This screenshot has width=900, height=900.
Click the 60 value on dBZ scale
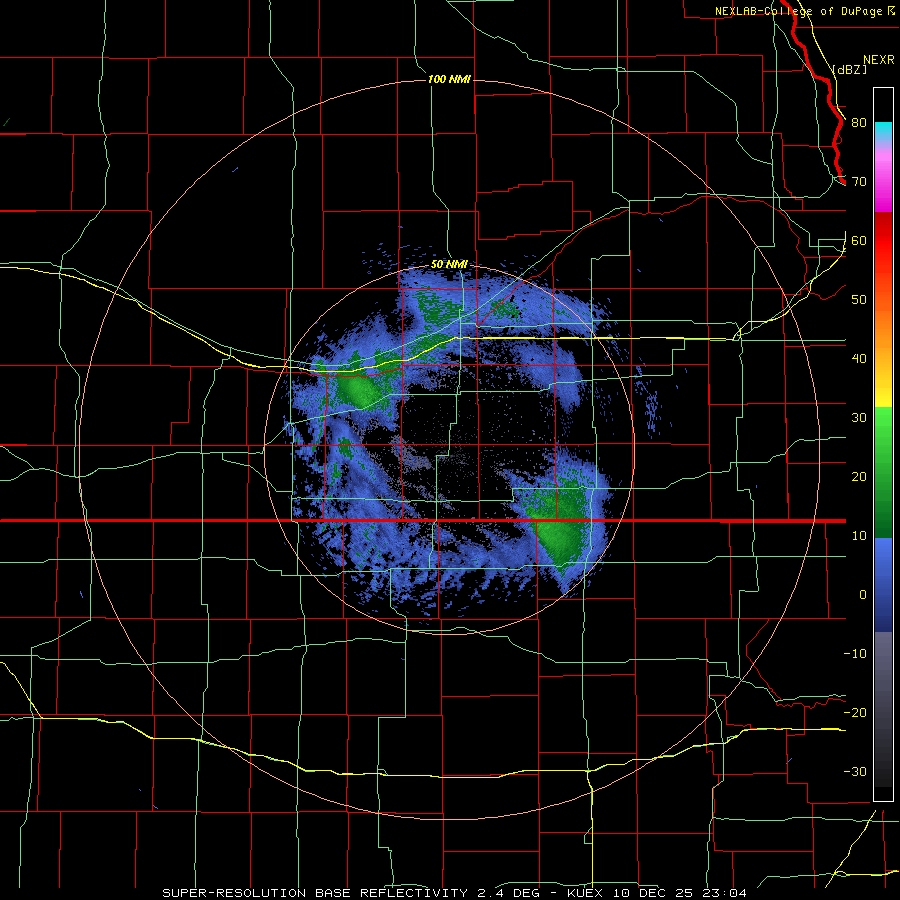point(859,240)
